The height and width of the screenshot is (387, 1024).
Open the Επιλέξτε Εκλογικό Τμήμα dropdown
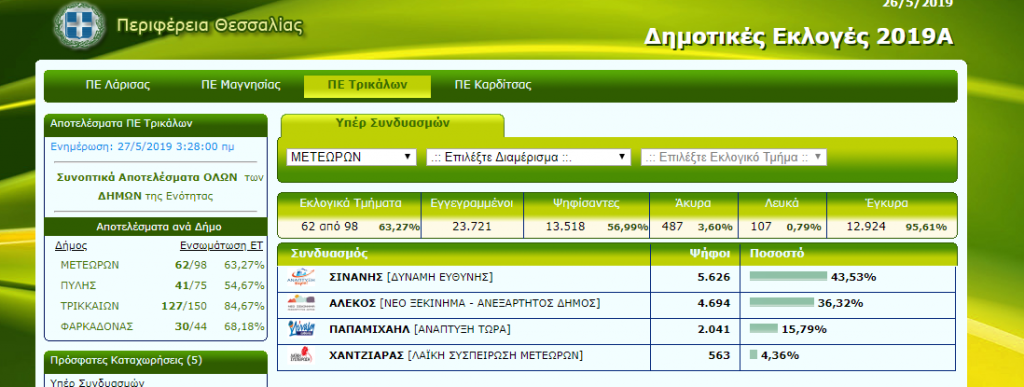coord(734,157)
